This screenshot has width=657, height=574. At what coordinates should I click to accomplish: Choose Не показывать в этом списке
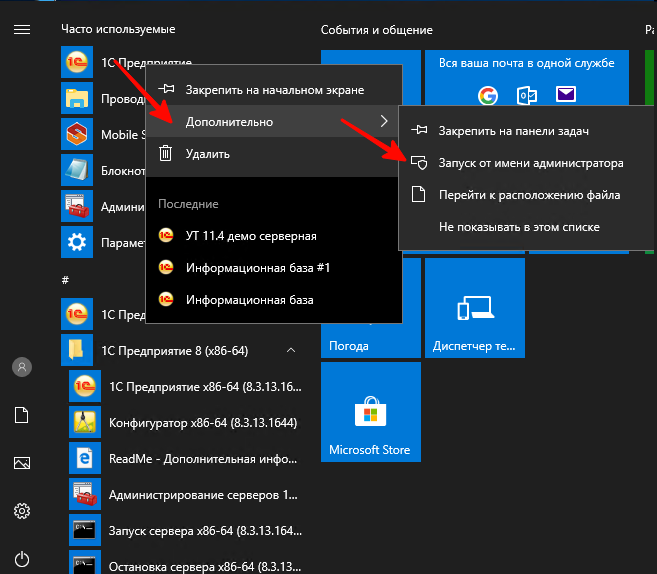point(527,227)
